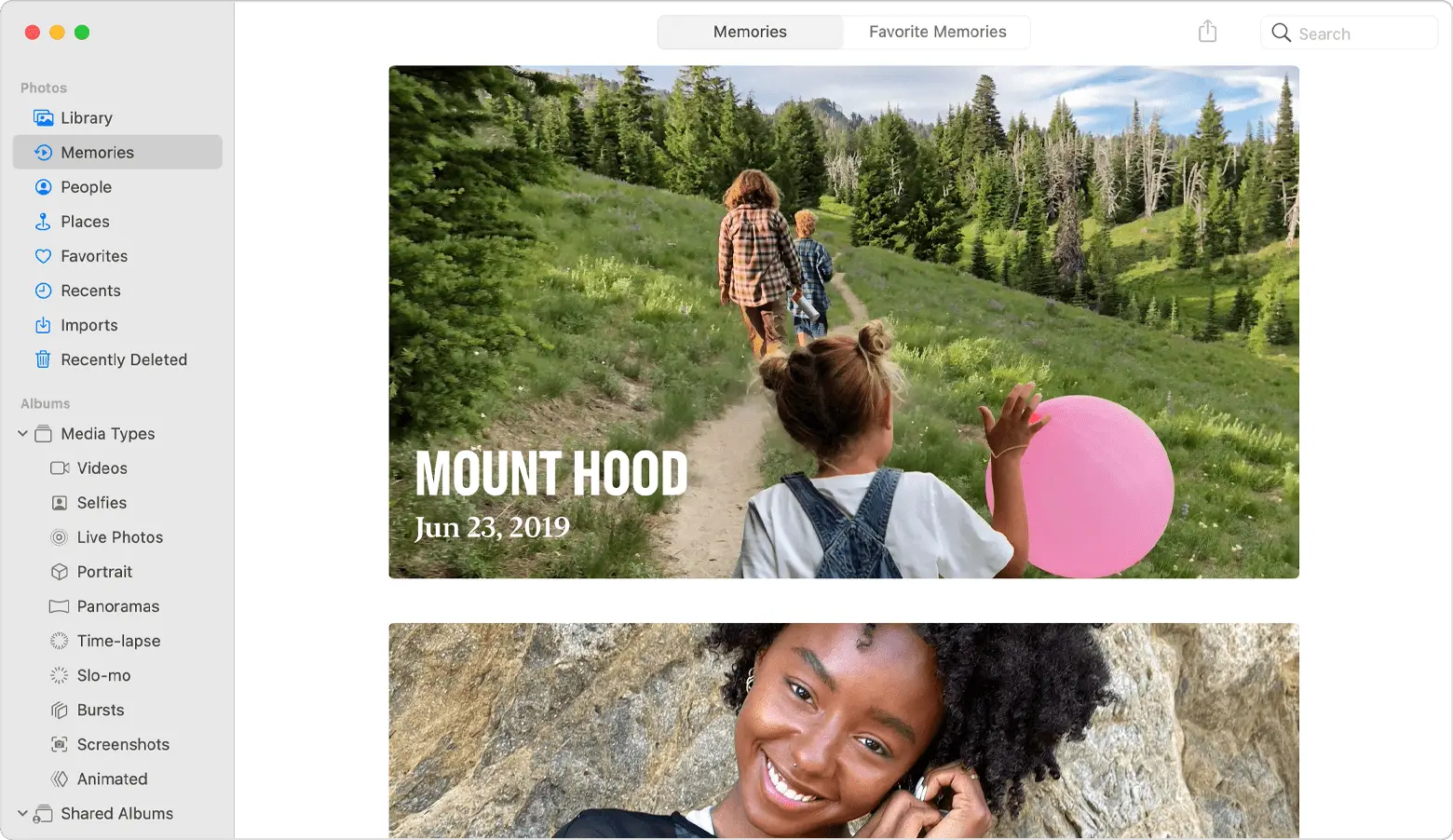The image size is (1453, 840).
Task: Open Recents with the clock icon
Action: click(43, 291)
